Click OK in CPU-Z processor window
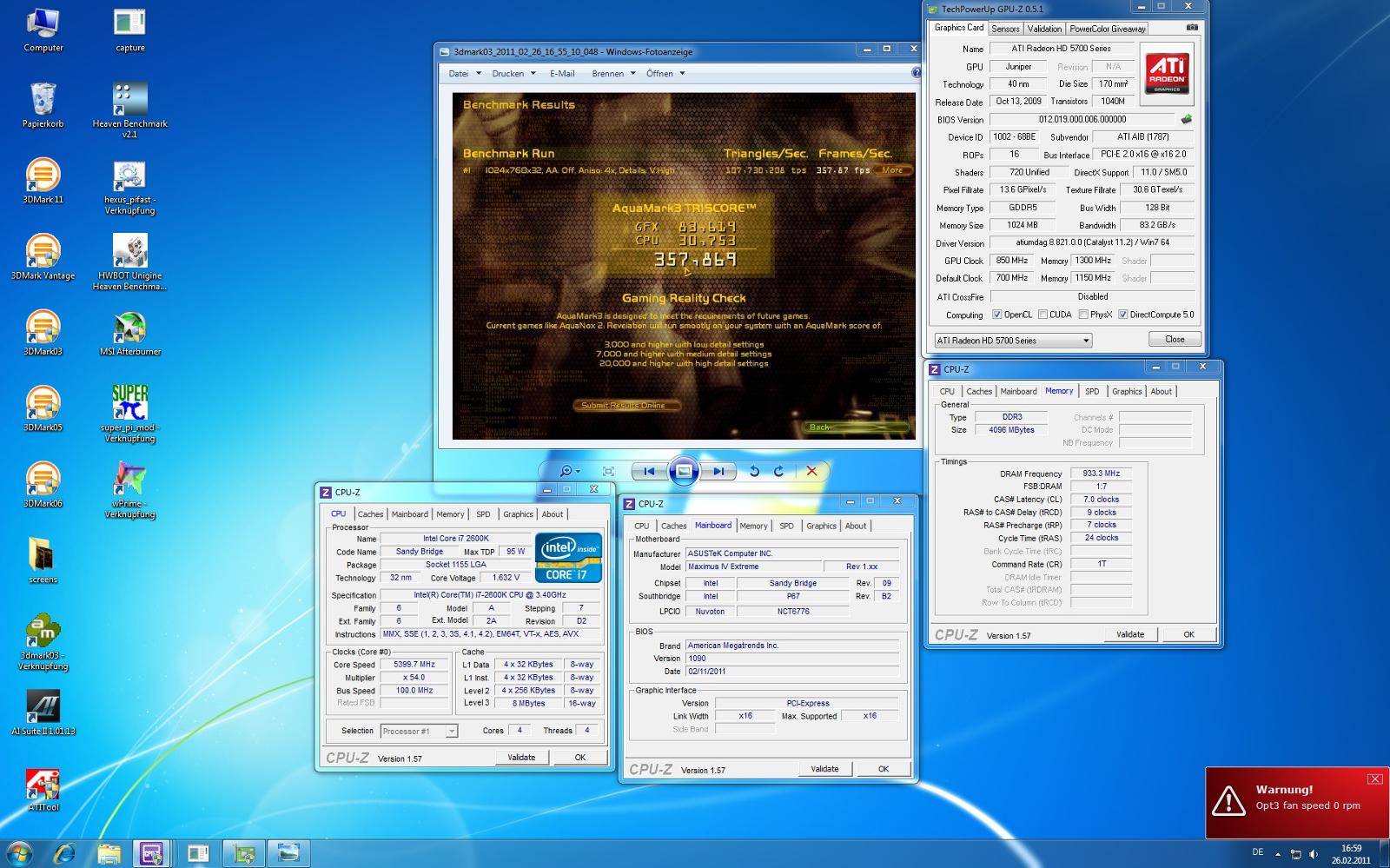1390x868 pixels. pyautogui.click(x=580, y=758)
